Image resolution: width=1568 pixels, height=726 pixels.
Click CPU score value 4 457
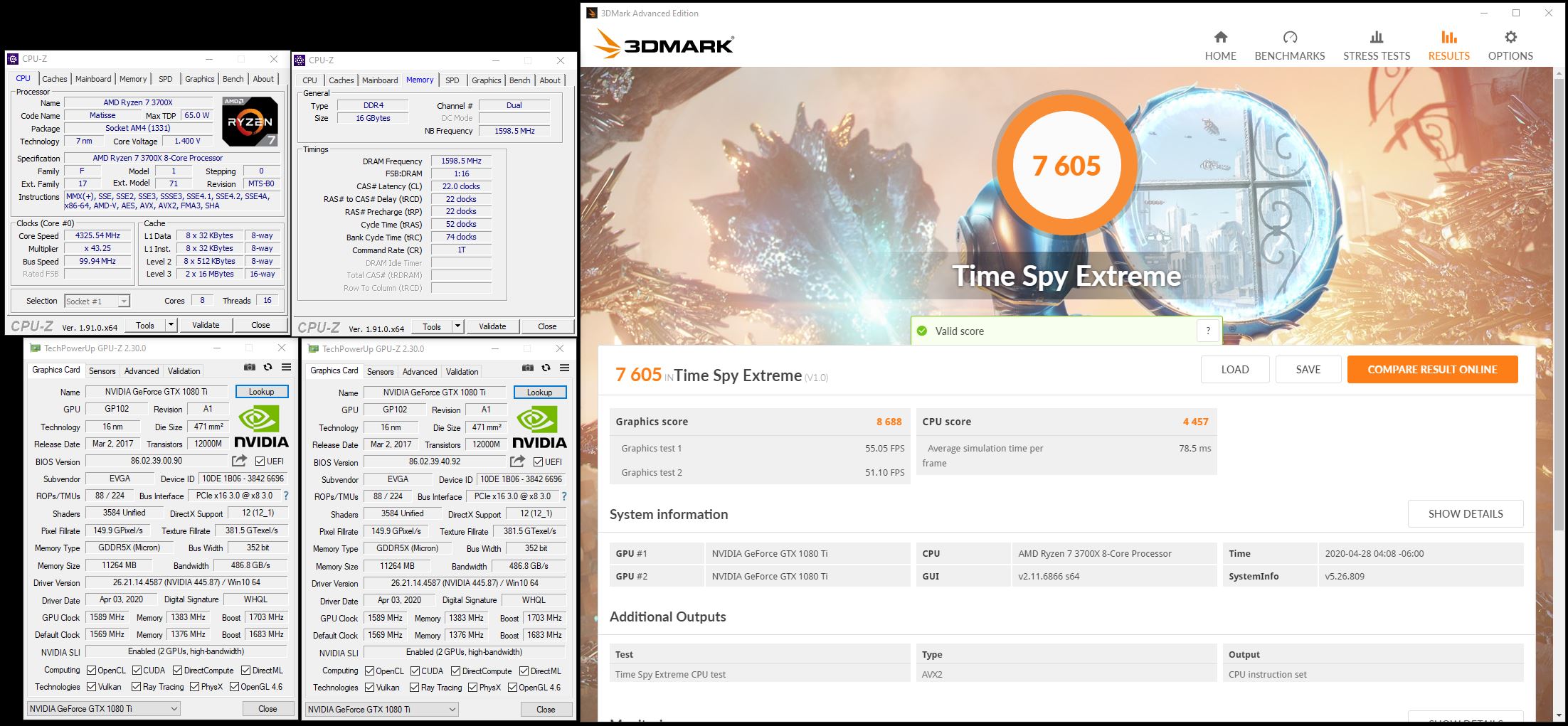(1195, 421)
